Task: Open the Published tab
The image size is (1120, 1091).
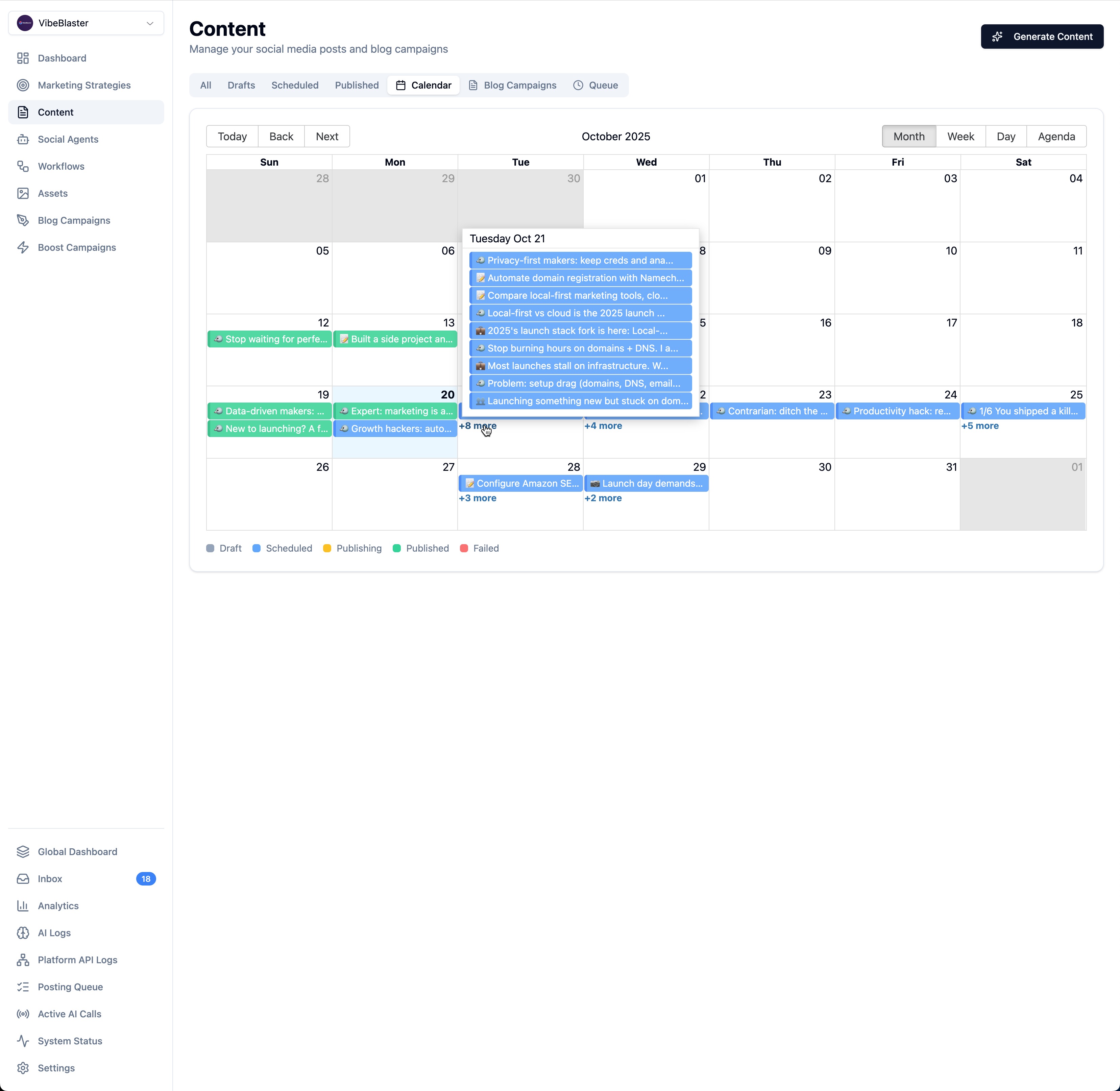Action: click(x=356, y=85)
